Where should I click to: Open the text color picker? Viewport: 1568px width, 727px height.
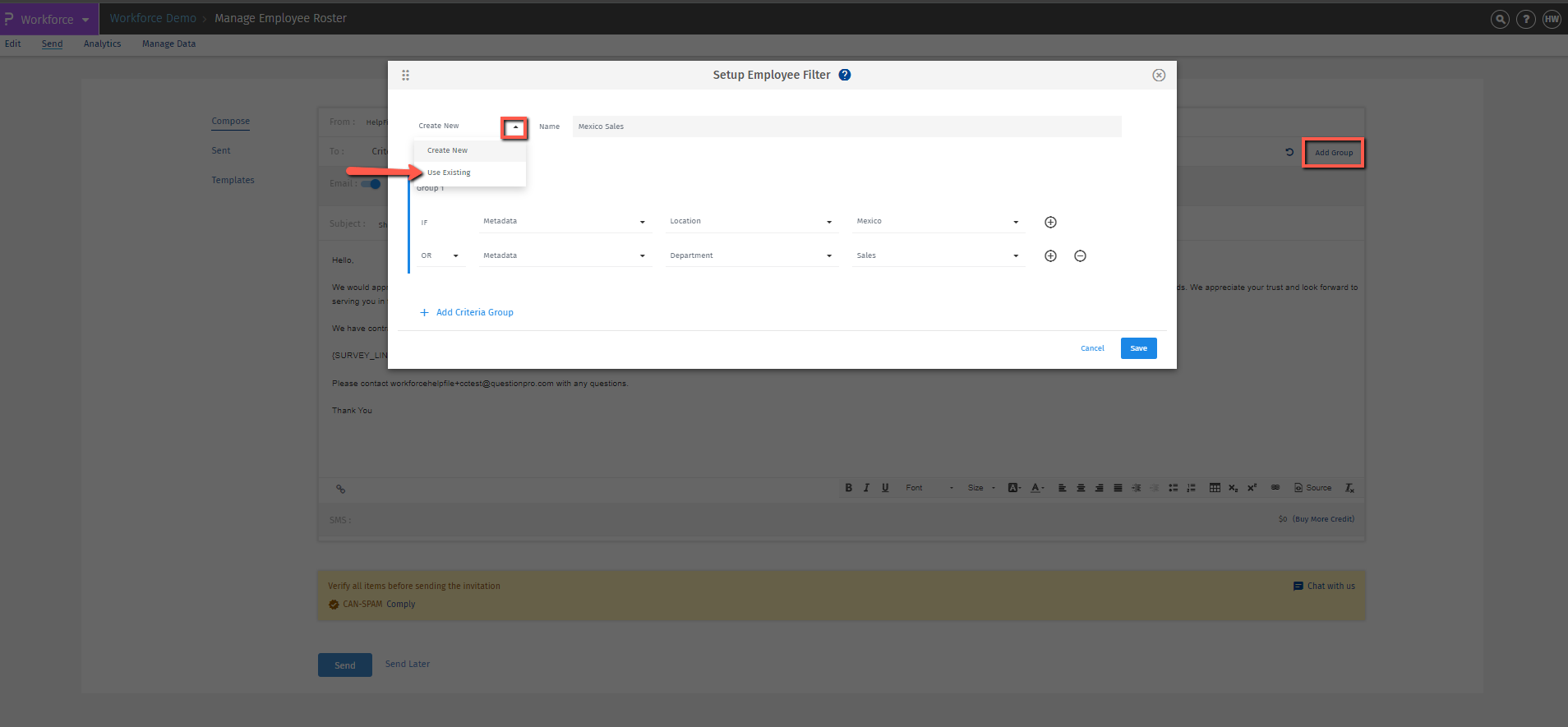click(1038, 488)
